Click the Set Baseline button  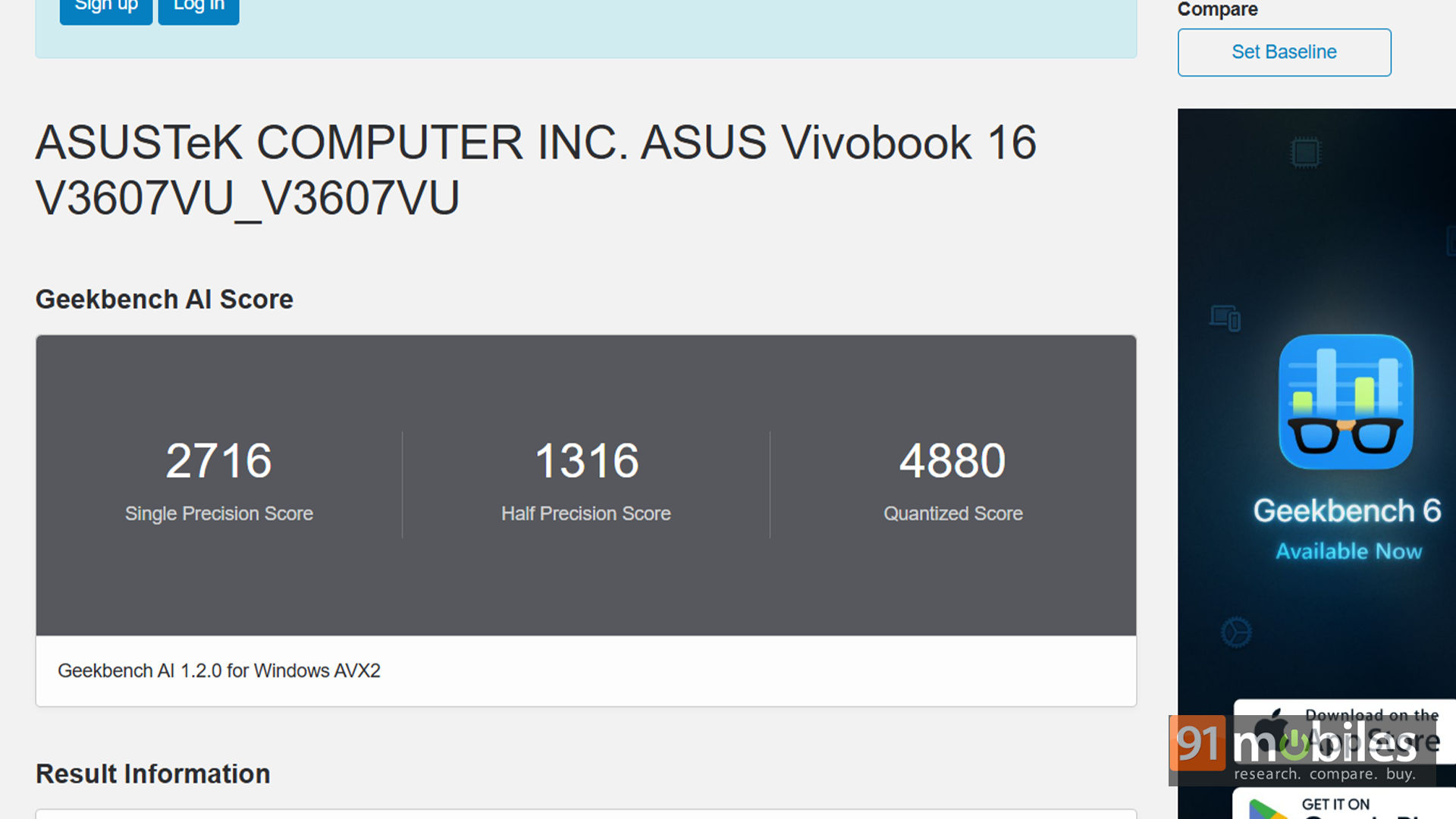coord(1284,52)
